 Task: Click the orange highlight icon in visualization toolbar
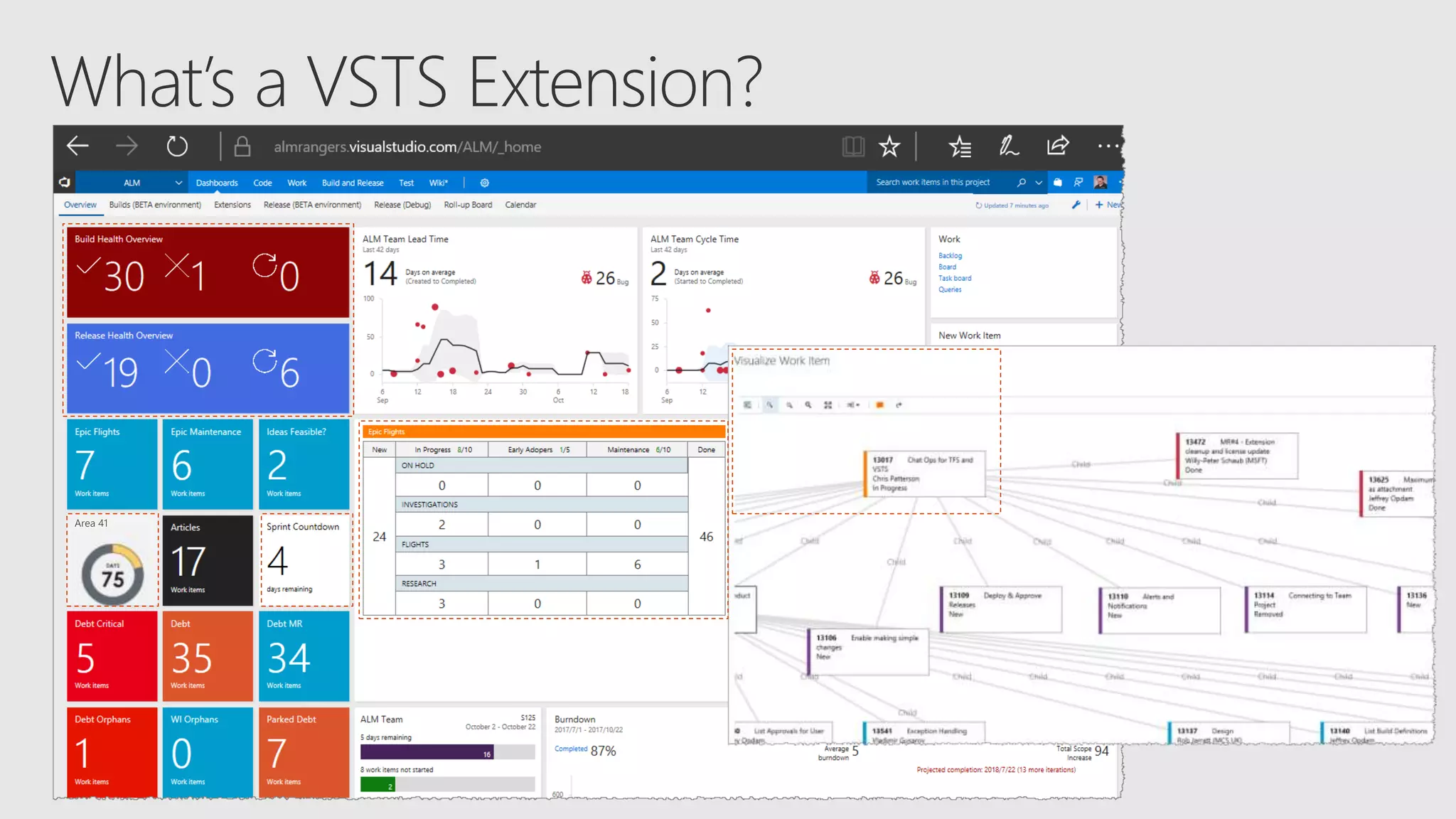879,405
